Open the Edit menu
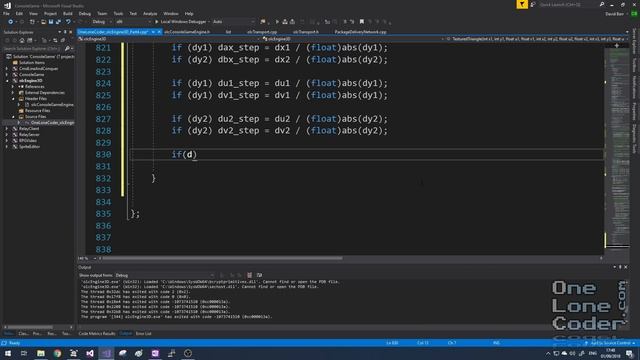 [19, 13]
